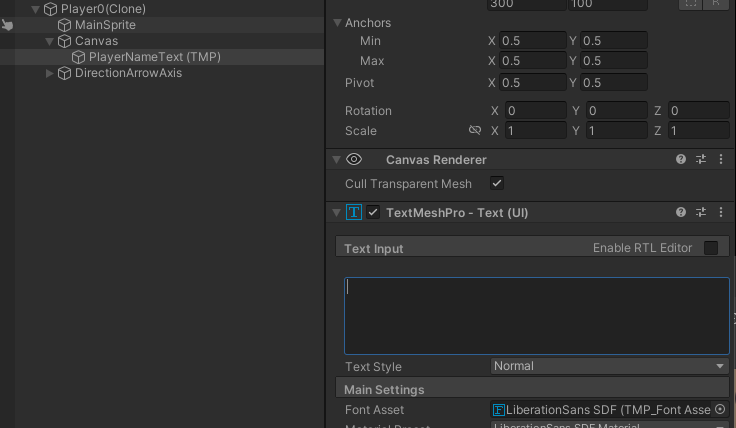Edit the Pivot Y field
Screen dimensions: 736x428
point(614,83)
